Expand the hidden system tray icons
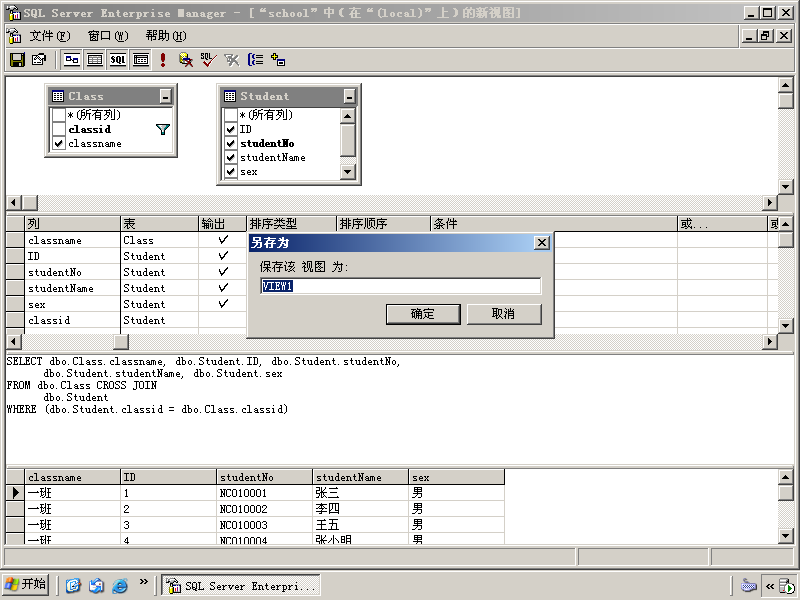The image size is (800, 600). (769, 586)
